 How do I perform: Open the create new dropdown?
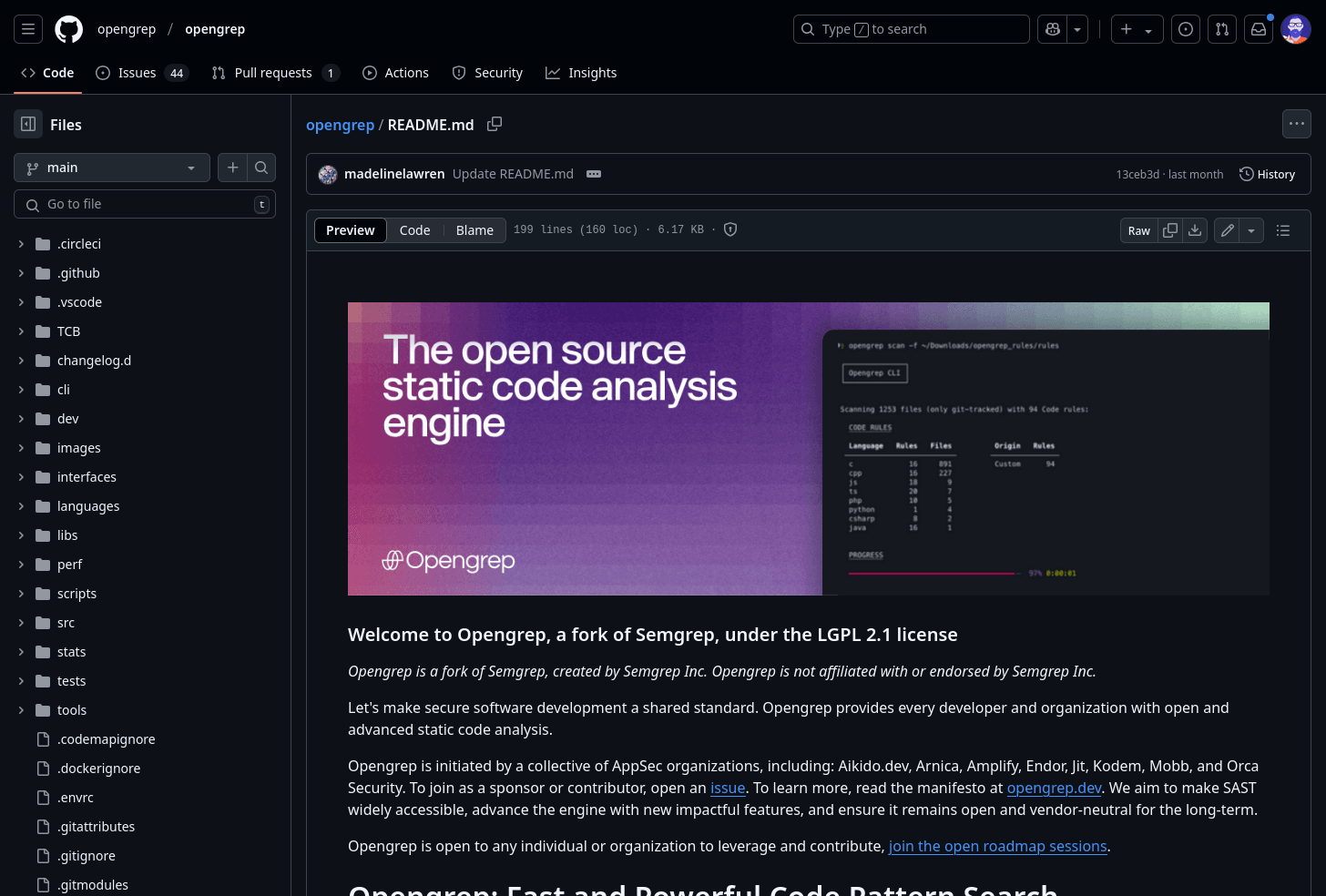pos(1136,28)
